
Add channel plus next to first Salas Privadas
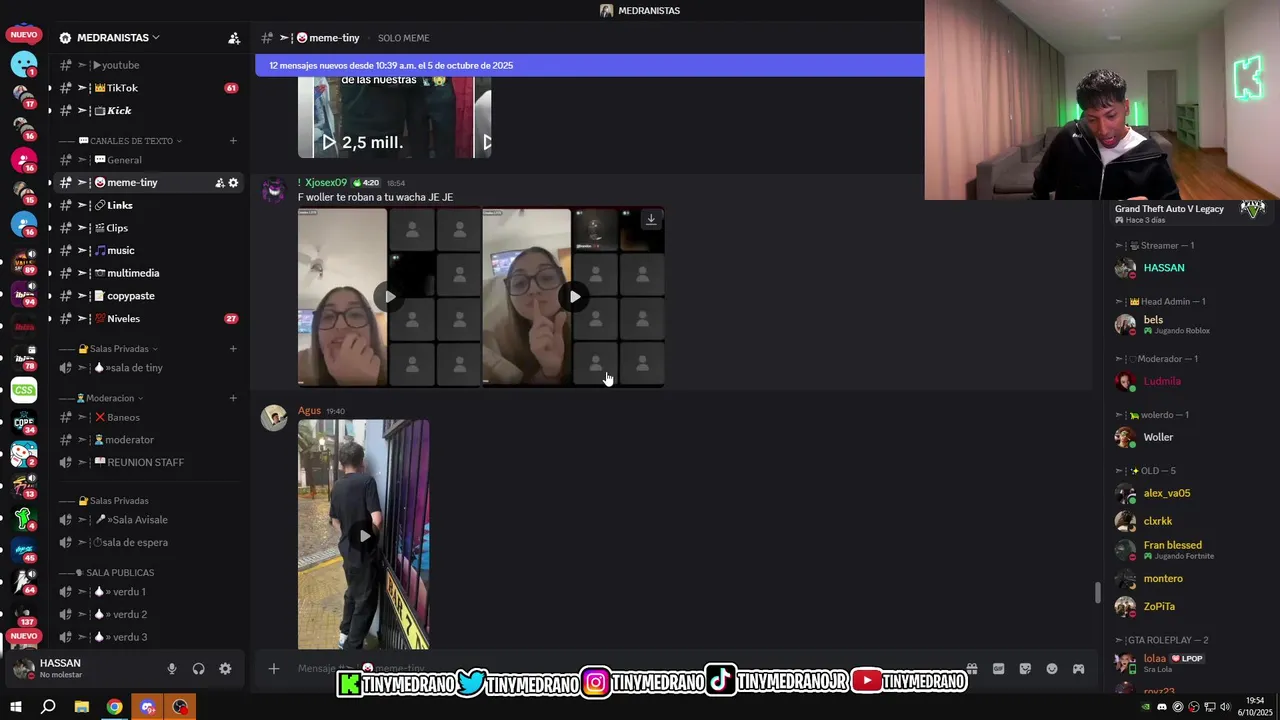233,349
